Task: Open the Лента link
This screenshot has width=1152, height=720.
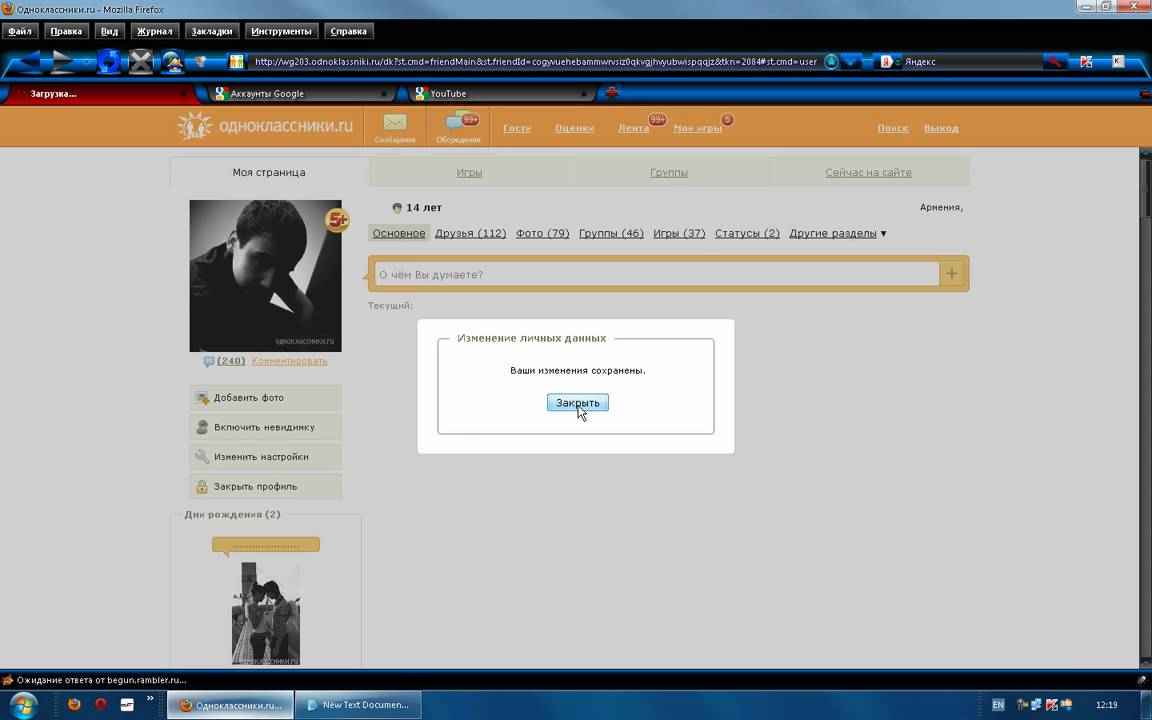Action: point(633,129)
